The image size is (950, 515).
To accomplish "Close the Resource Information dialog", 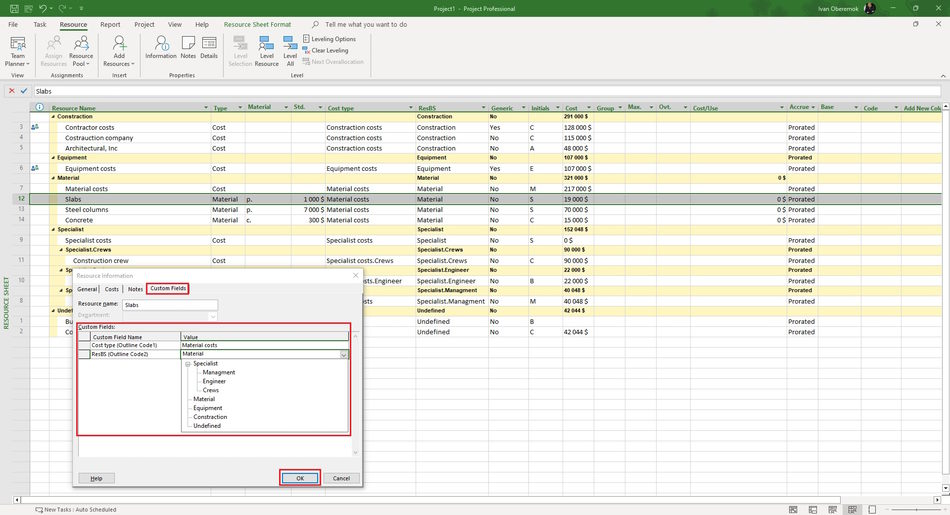I will 356,276.
